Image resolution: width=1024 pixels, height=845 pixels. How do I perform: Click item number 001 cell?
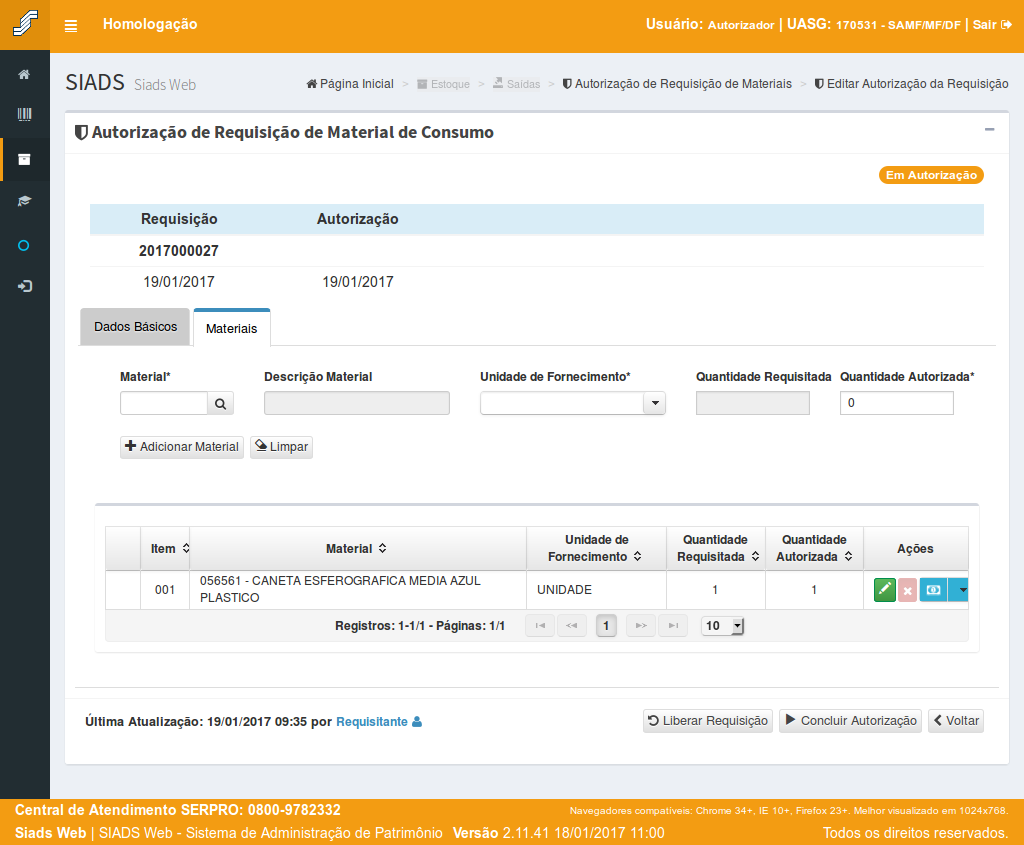165,590
